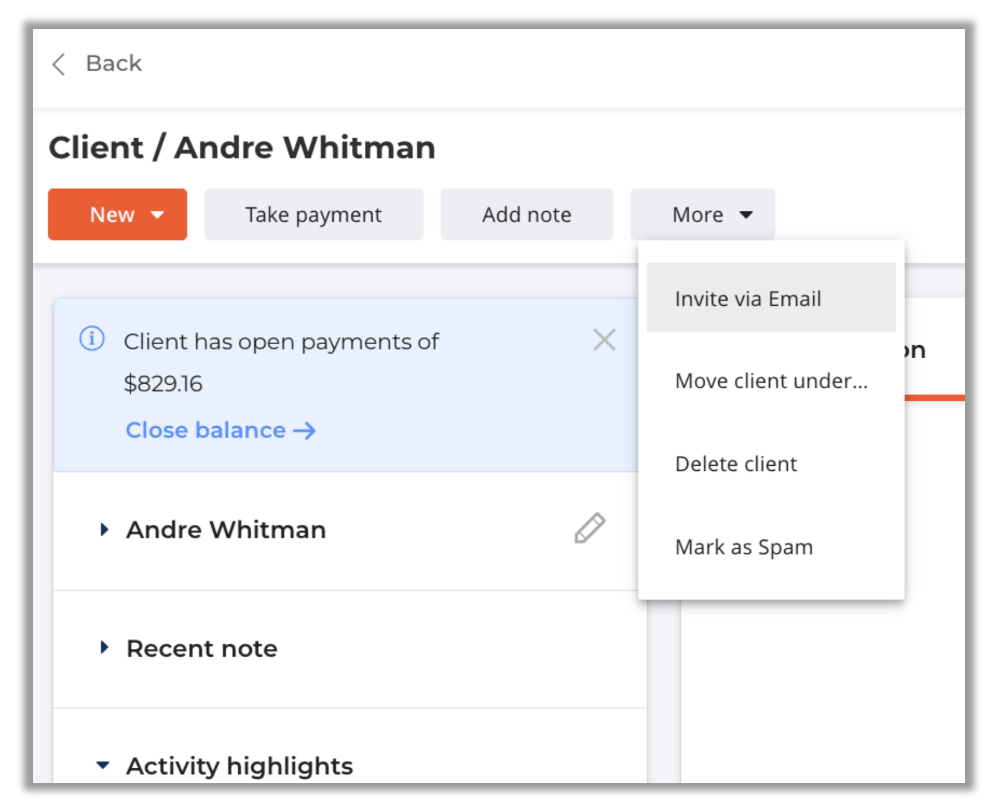Dismiss the open payments banner
Viewport: 996px width, 810px height.
604,340
